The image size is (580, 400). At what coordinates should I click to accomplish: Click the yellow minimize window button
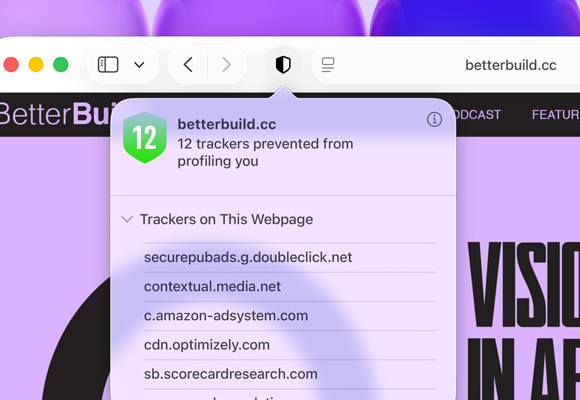tap(36, 65)
